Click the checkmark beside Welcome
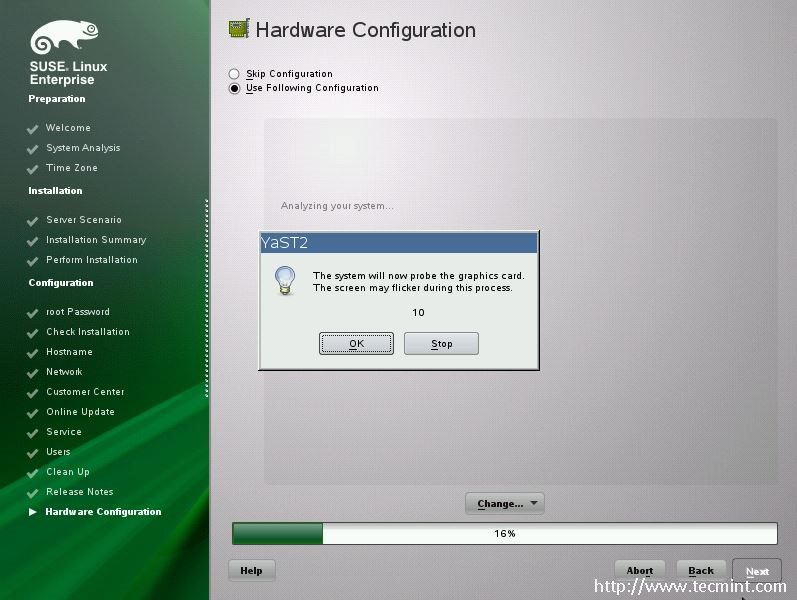 [x=33, y=129]
